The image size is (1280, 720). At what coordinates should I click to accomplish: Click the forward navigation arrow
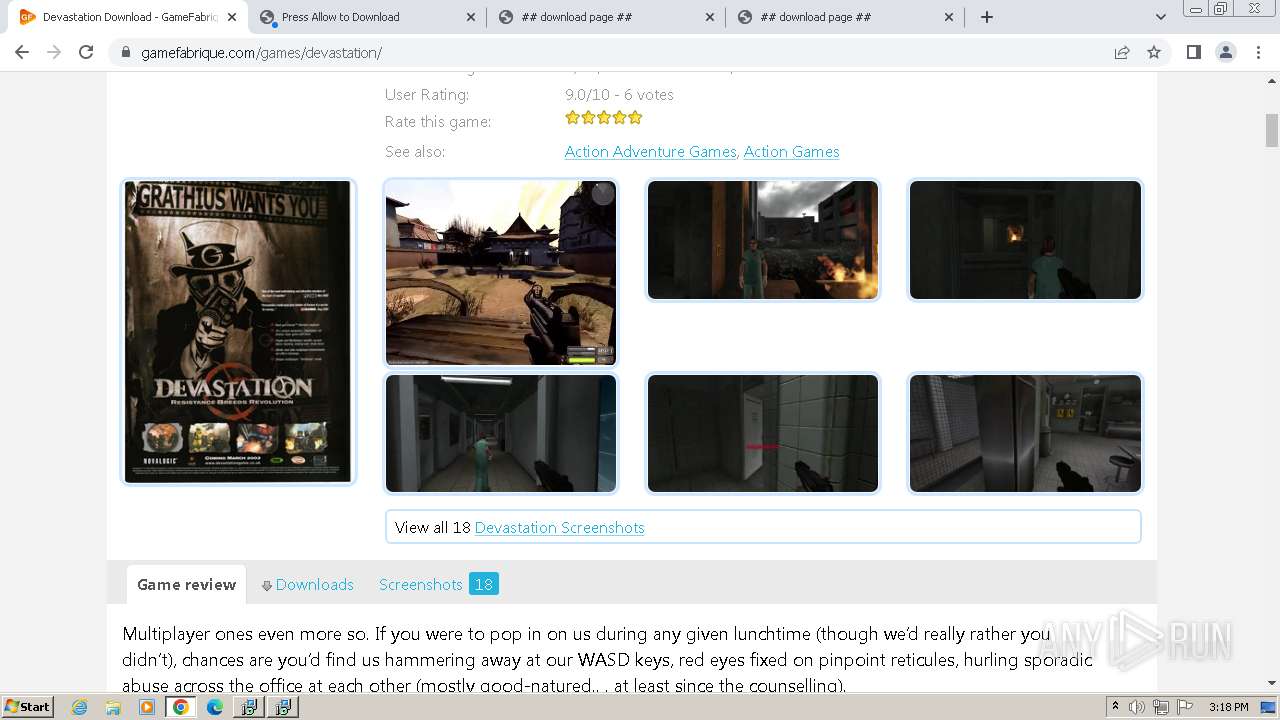(x=54, y=52)
